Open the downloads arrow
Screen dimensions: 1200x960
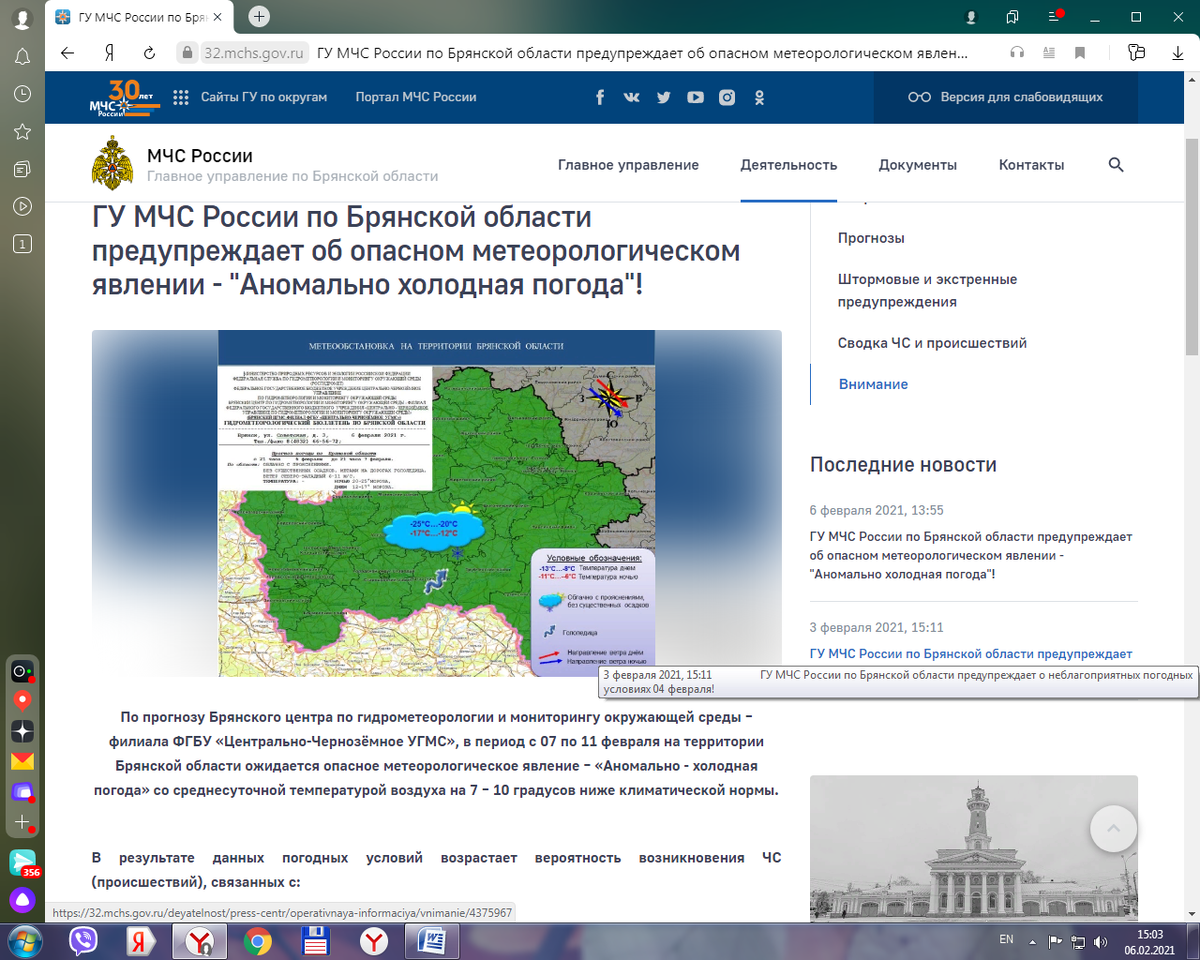click(x=1178, y=53)
